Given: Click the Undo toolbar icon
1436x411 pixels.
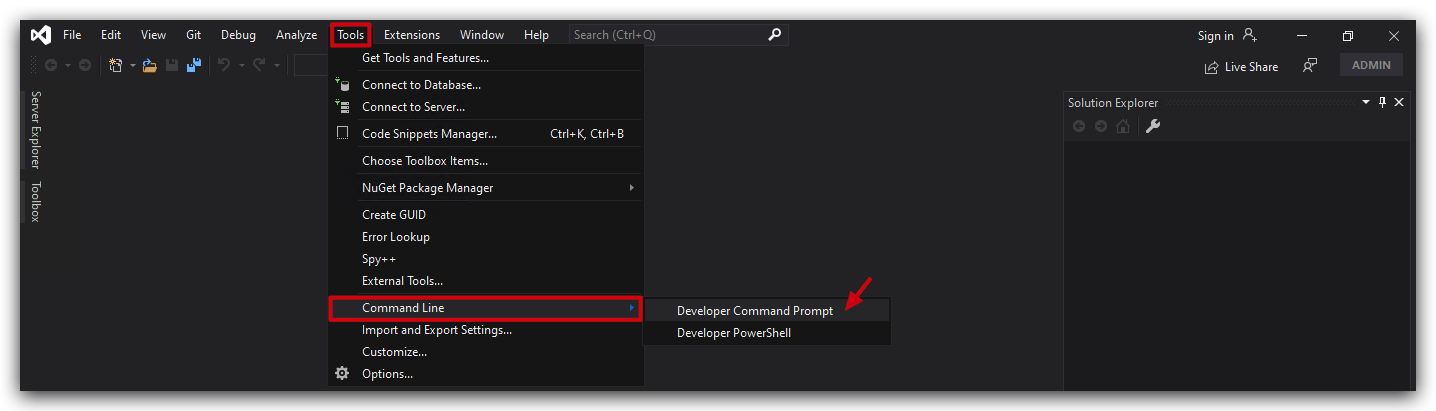Looking at the screenshot, I should (x=225, y=65).
